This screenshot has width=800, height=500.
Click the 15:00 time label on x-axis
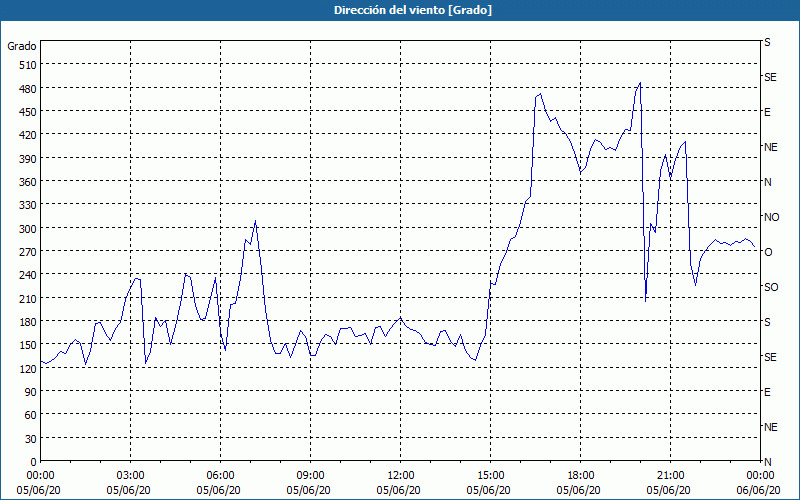click(490, 476)
